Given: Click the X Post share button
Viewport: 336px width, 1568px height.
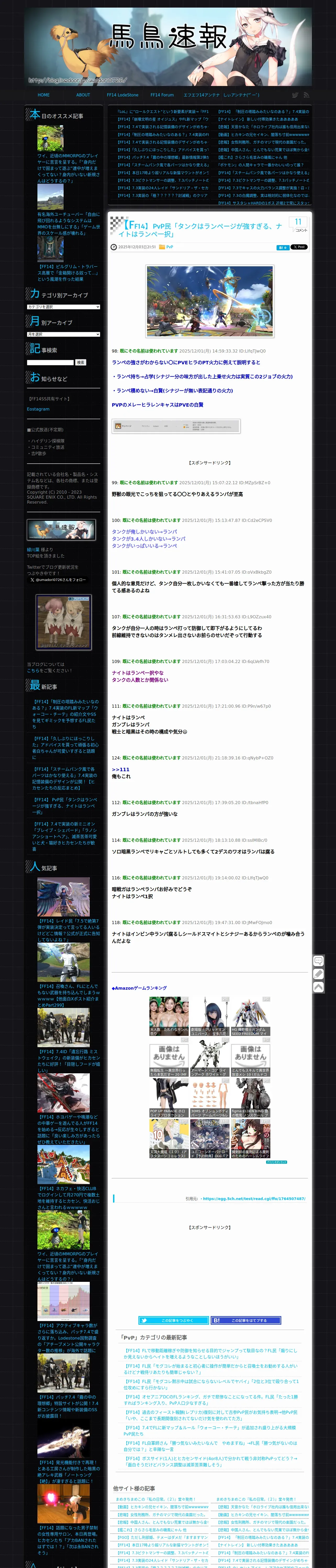Looking at the screenshot, I should [299, 247].
